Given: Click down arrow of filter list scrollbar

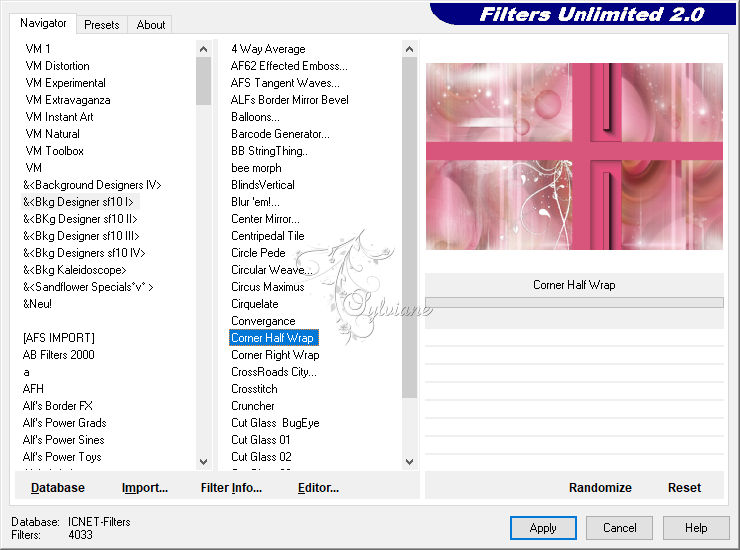Looking at the screenshot, I should pyautogui.click(x=409, y=462).
